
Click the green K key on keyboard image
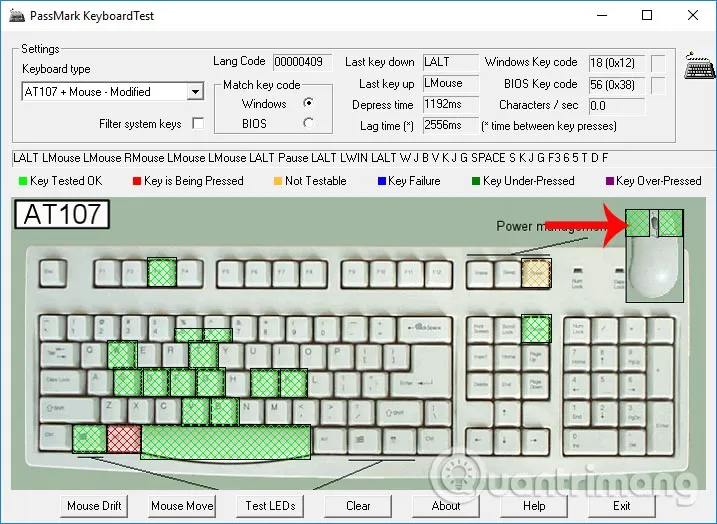293,383
